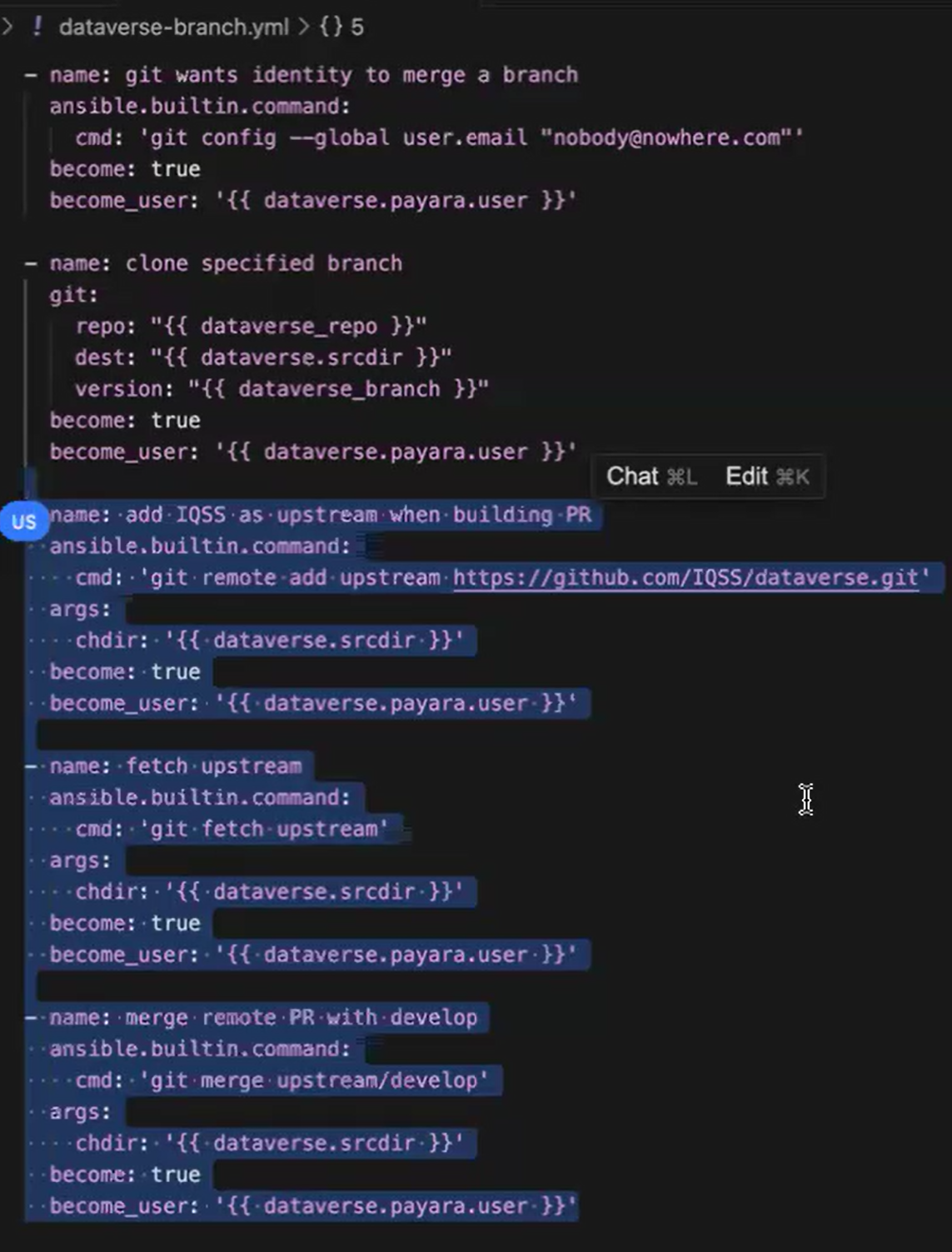Expand the leftmost breadcrumb chevron

tap(7, 27)
